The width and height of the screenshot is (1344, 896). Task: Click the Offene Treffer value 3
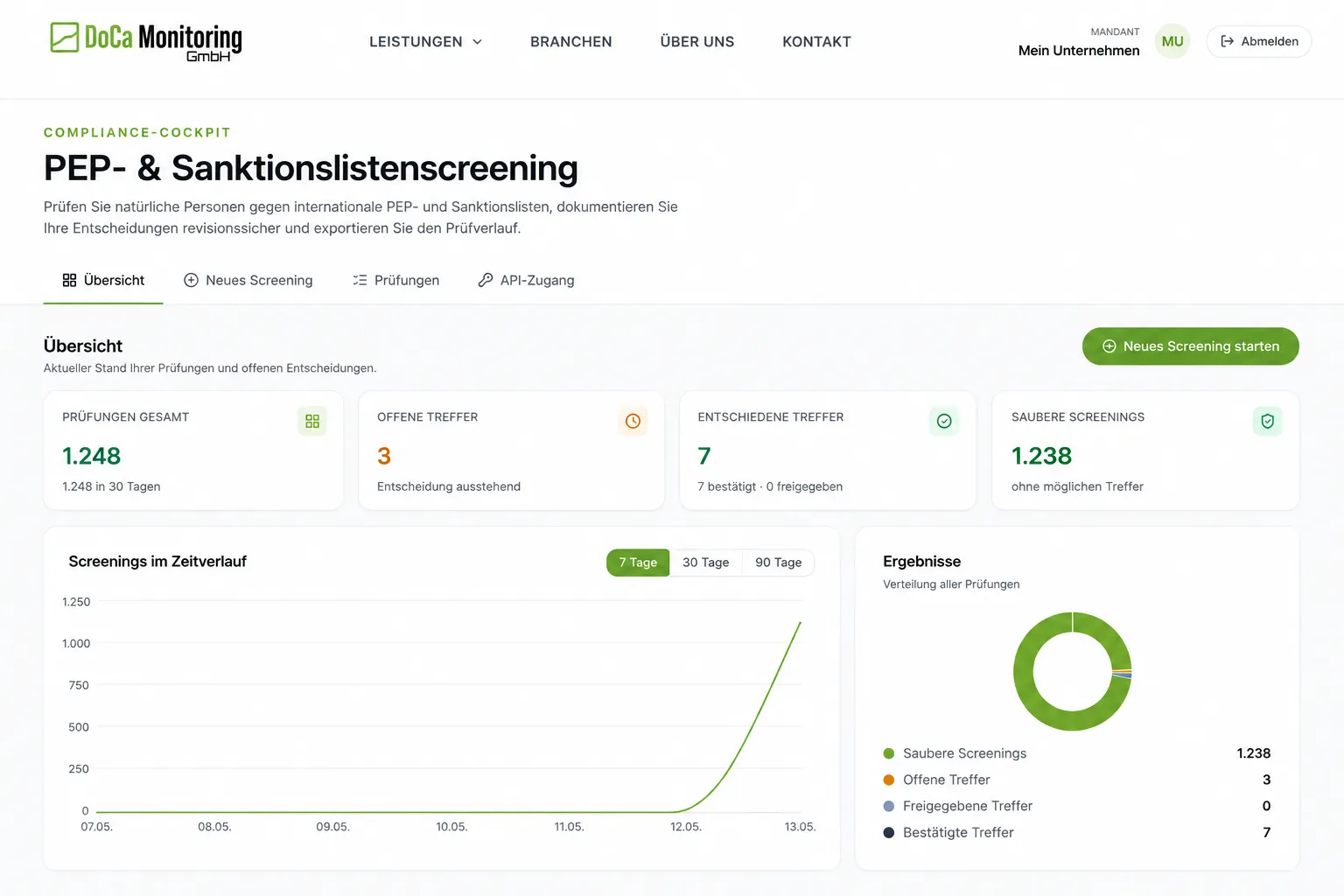coord(384,456)
